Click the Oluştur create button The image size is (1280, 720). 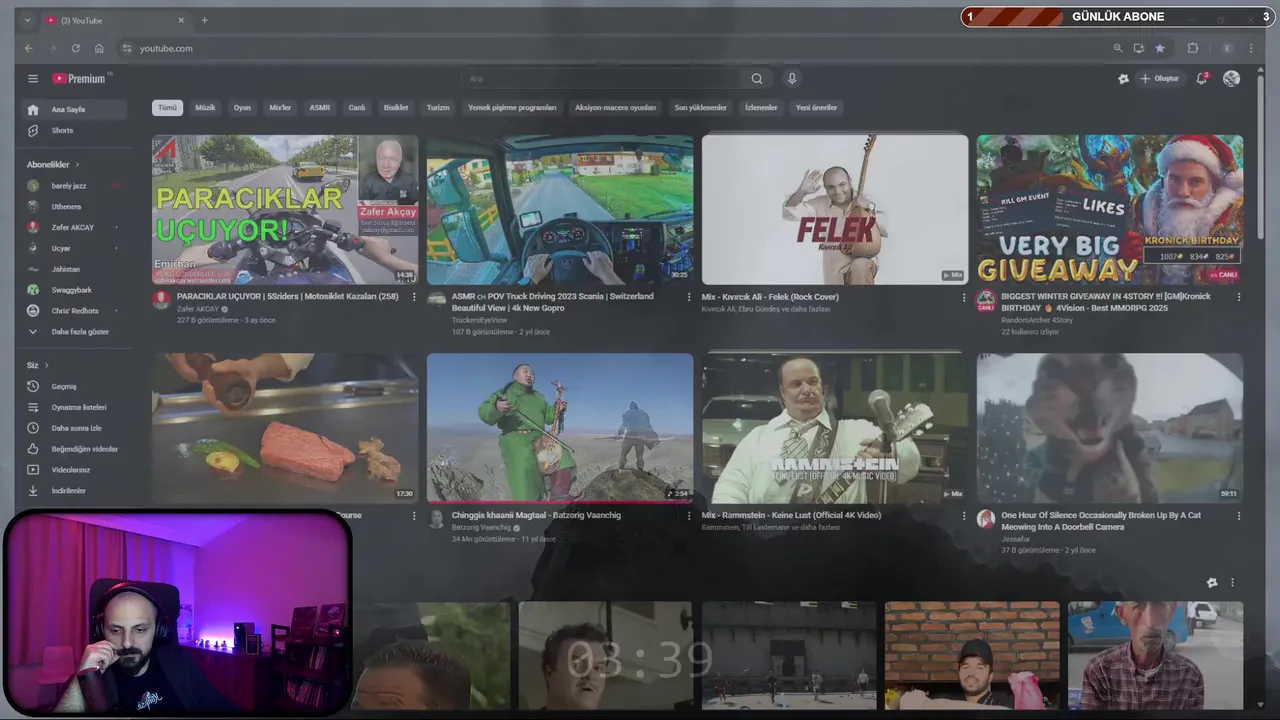(x=1160, y=79)
